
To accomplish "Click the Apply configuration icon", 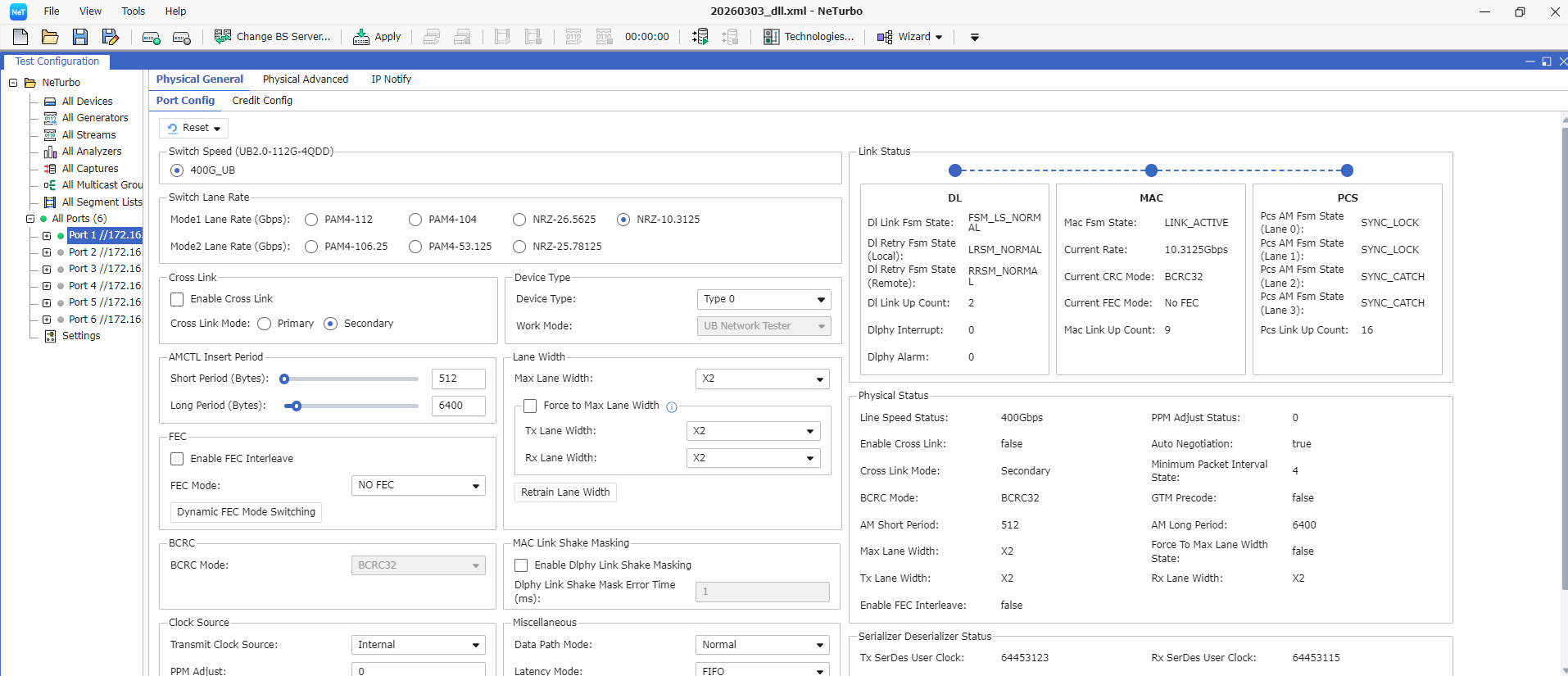I will (x=360, y=37).
